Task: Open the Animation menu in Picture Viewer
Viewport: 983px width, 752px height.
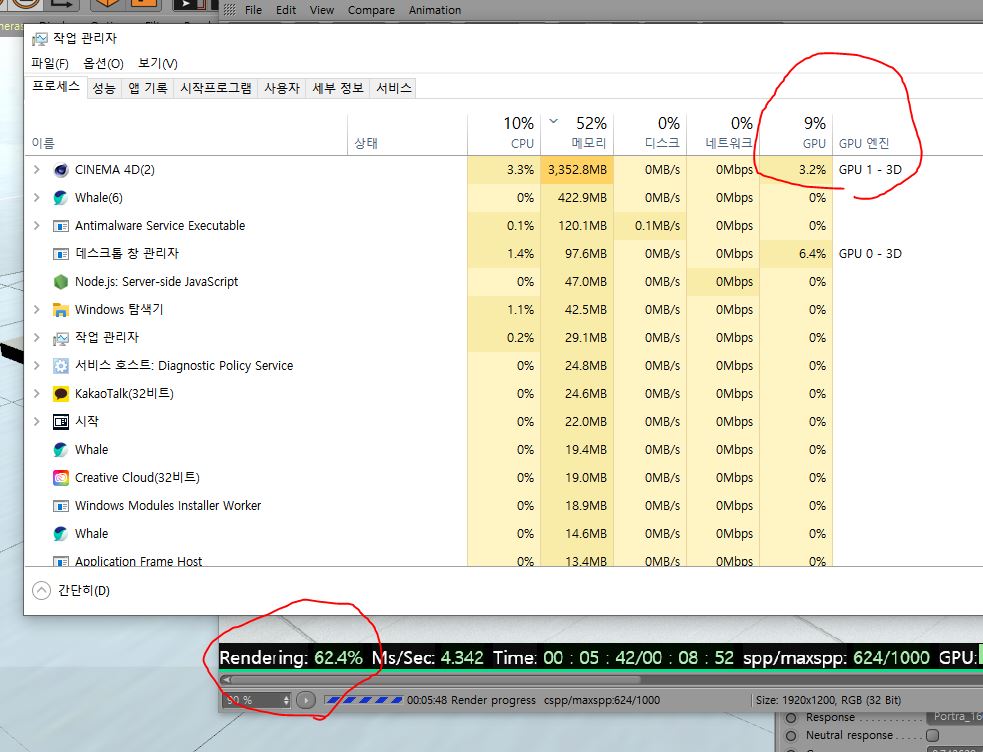Action: 435,10
